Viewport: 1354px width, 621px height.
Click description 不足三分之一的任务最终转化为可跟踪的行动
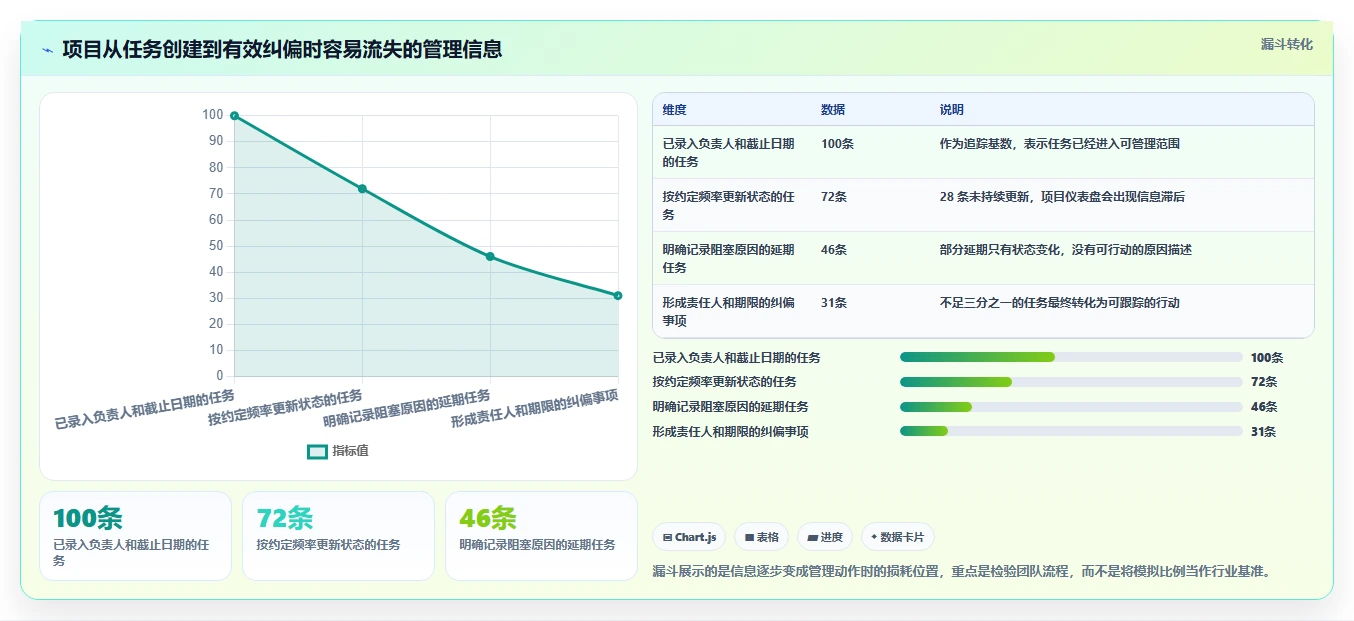coord(1060,303)
